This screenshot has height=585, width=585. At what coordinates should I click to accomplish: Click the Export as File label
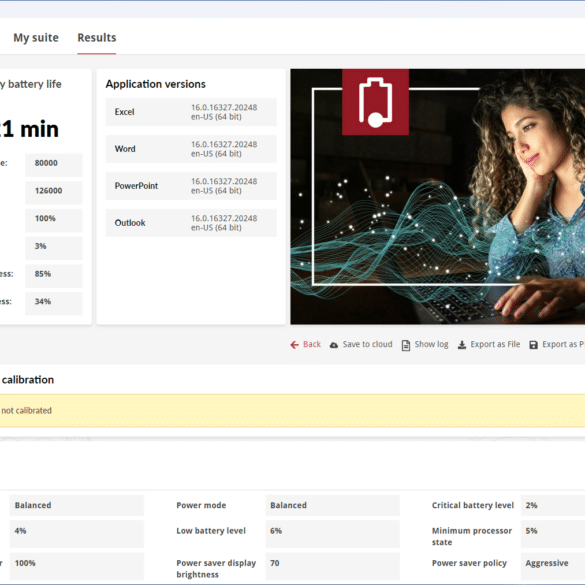pyautogui.click(x=495, y=344)
